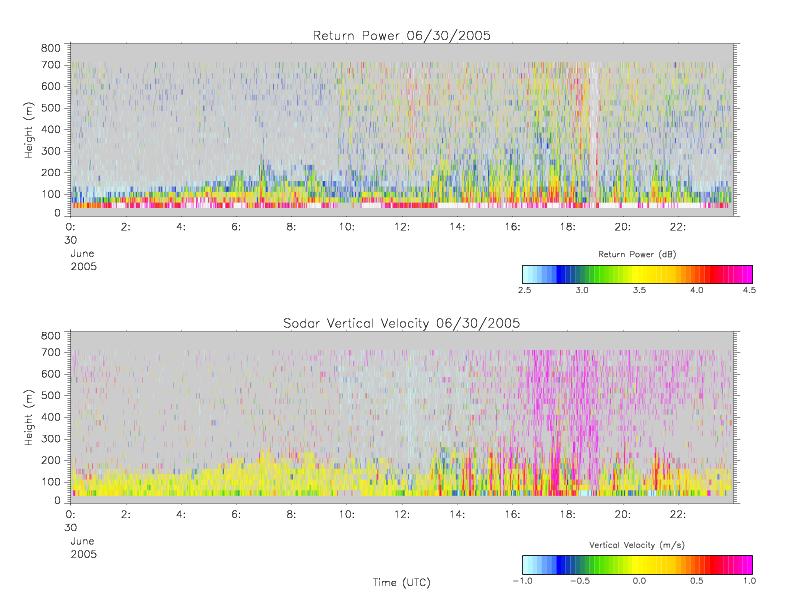Click the 'June' date label under top chart
This screenshot has height=611, width=791.
[82, 253]
